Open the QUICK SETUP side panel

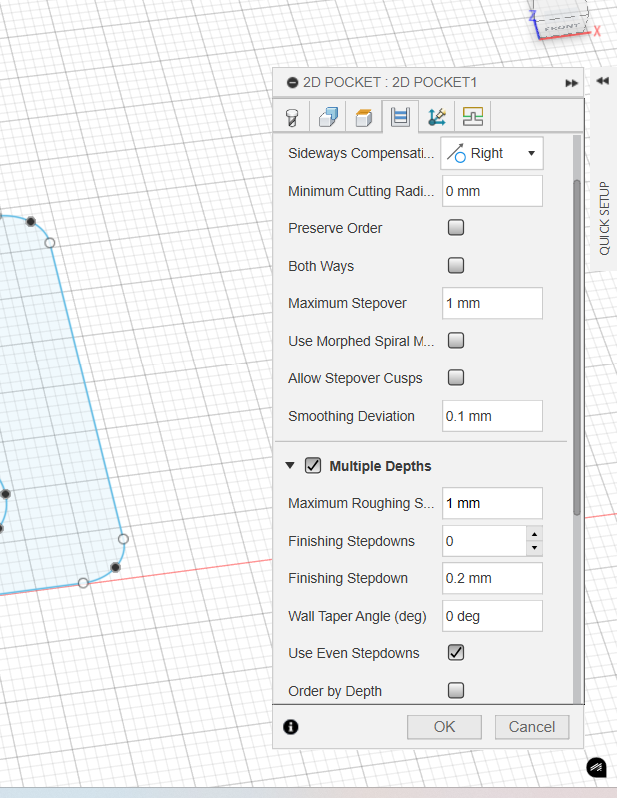(604, 218)
